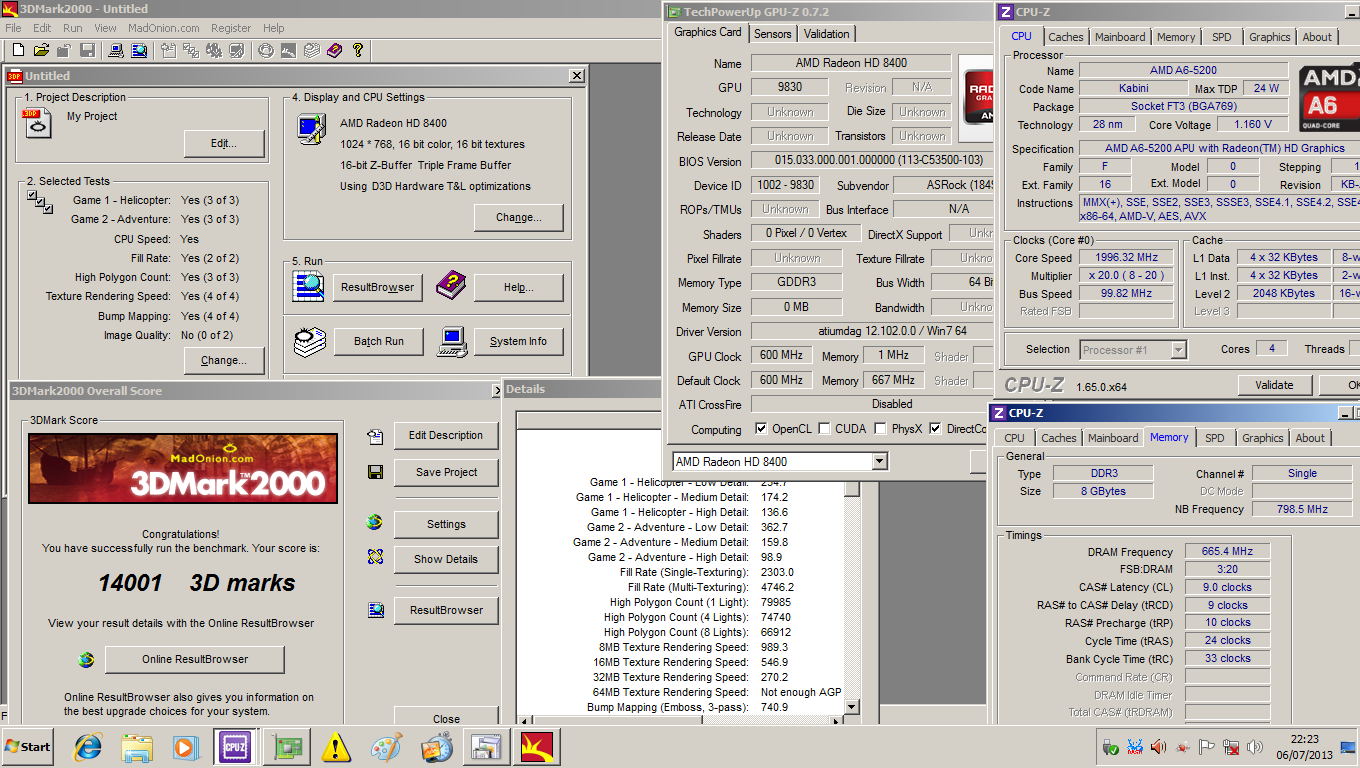
Task: Click the Online ResultBrowser button
Action: tap(195, 659)
